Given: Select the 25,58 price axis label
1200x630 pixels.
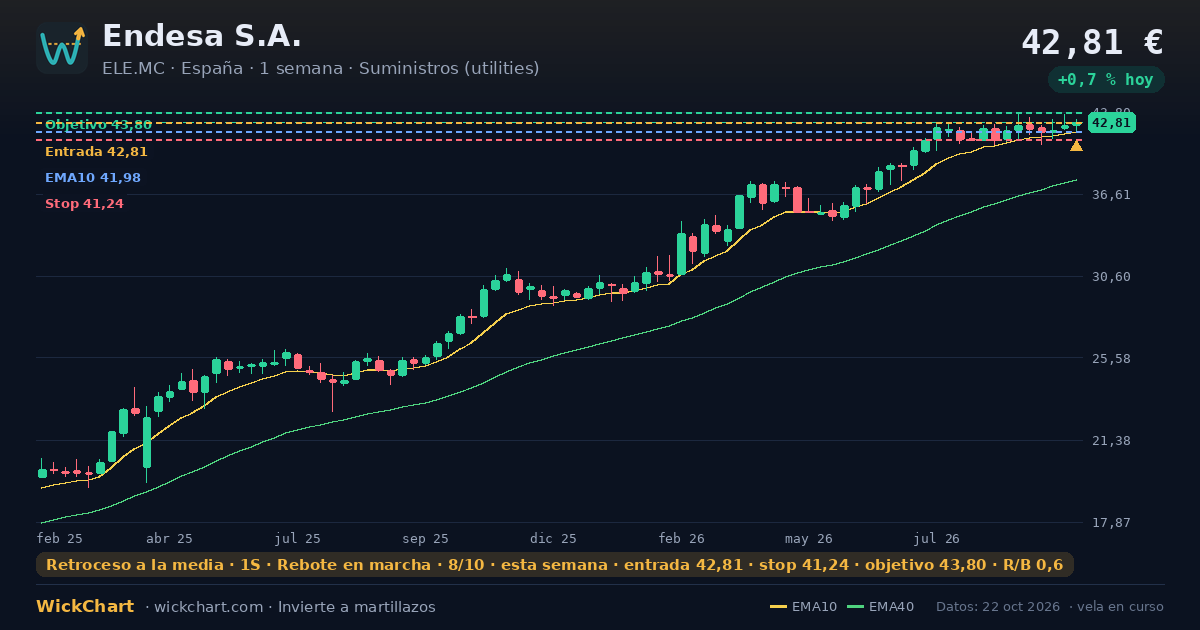Looking at the screenshot, I should pos(1111,359).
